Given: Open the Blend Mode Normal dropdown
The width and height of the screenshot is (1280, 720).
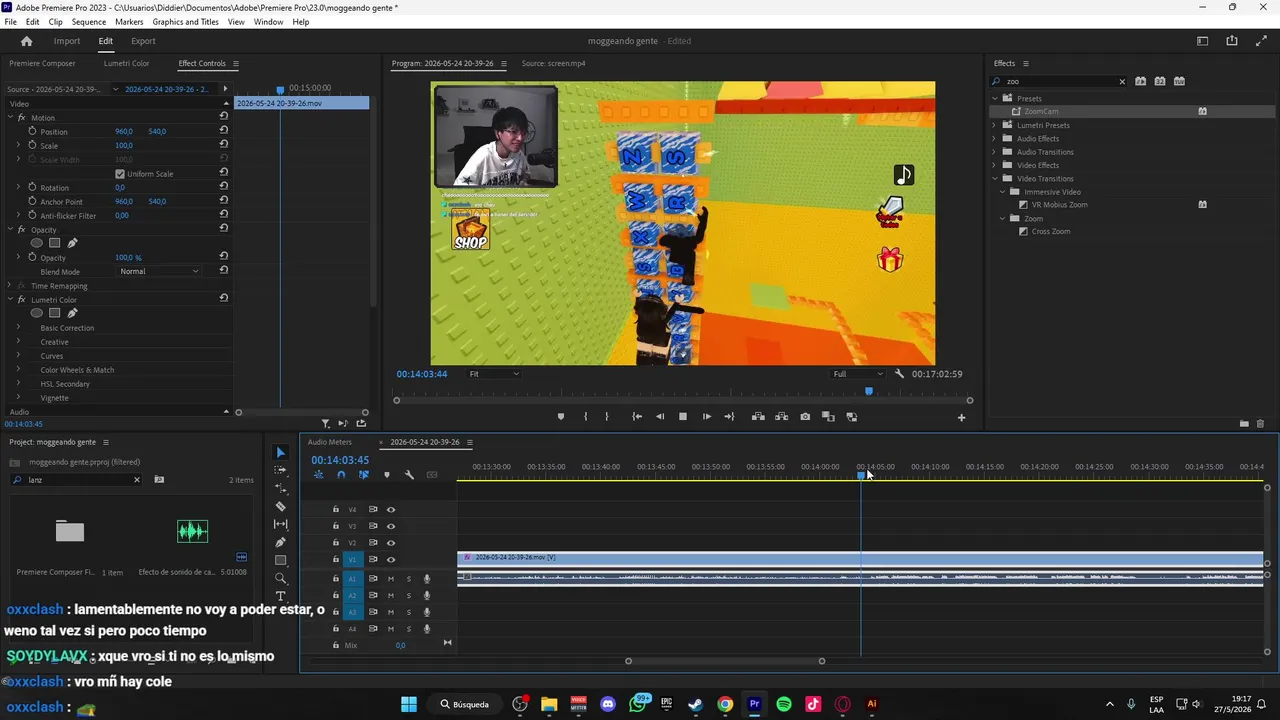Looking at the screenshot, I should tap(159, 272).
